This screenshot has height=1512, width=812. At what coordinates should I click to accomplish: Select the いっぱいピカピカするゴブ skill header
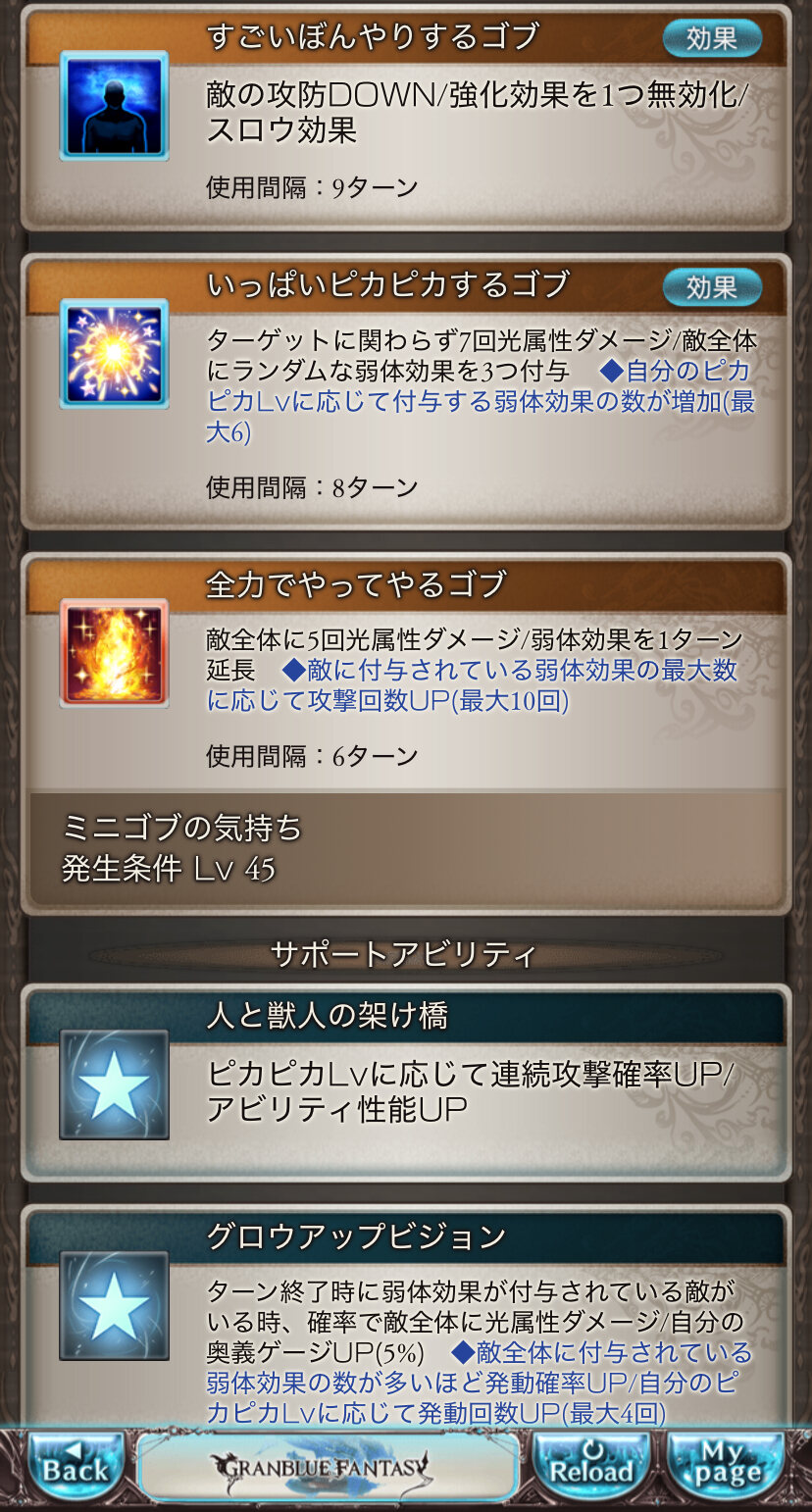point(387,285)
